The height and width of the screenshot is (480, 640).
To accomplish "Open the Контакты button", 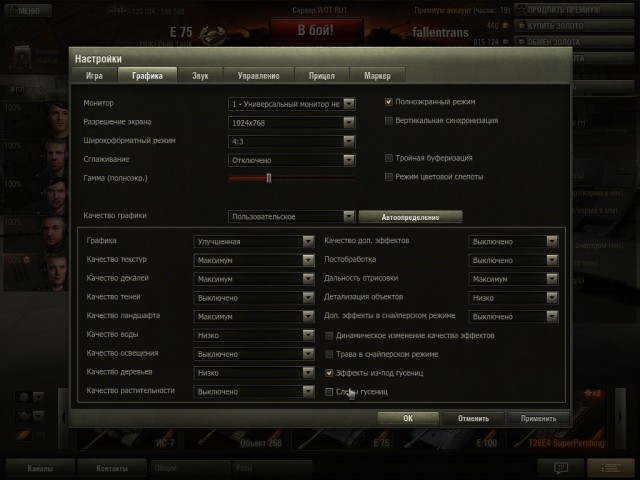I will [x=112, y=468].
